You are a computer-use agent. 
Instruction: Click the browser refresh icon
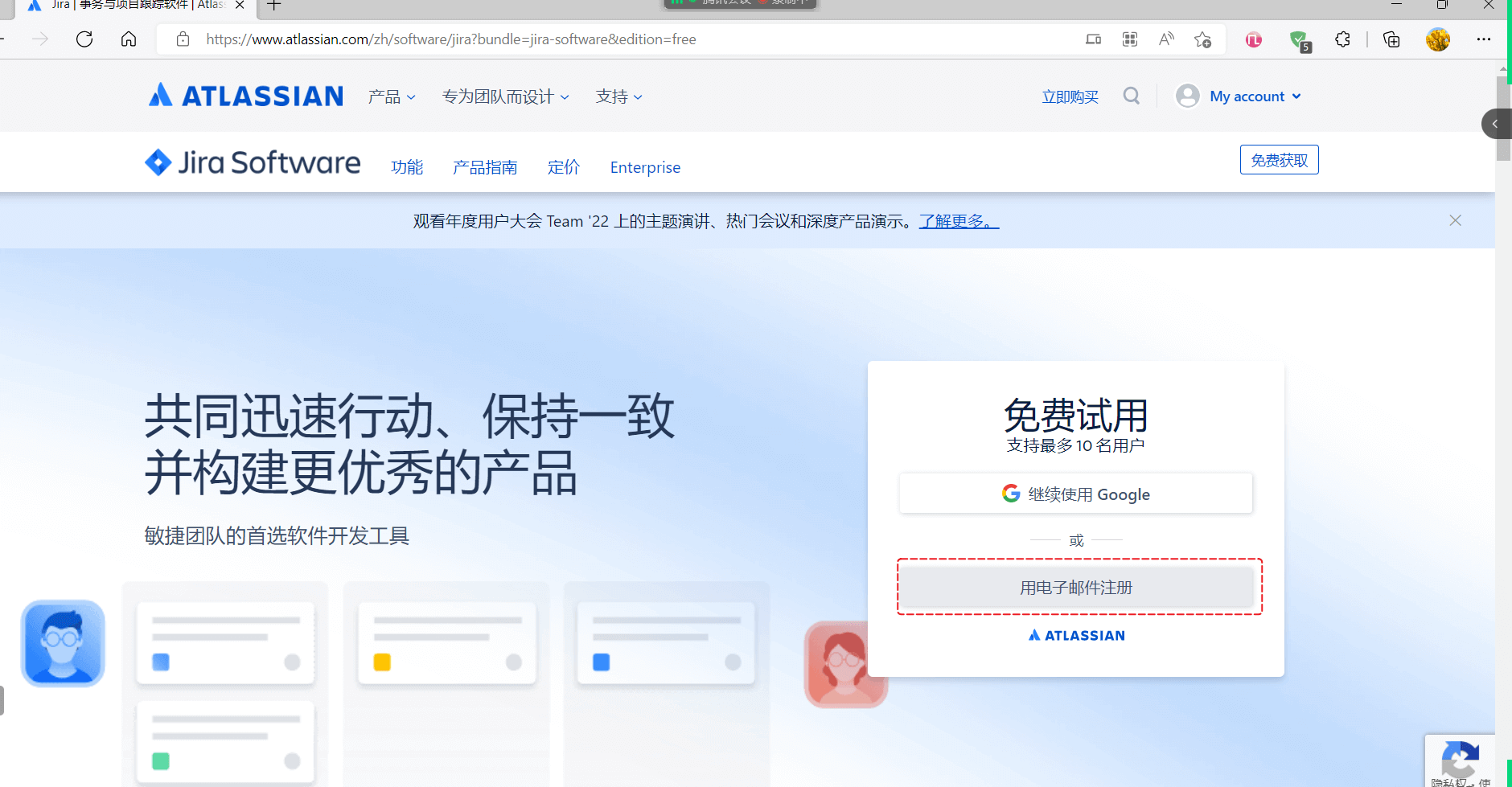(x=84, y=39)
